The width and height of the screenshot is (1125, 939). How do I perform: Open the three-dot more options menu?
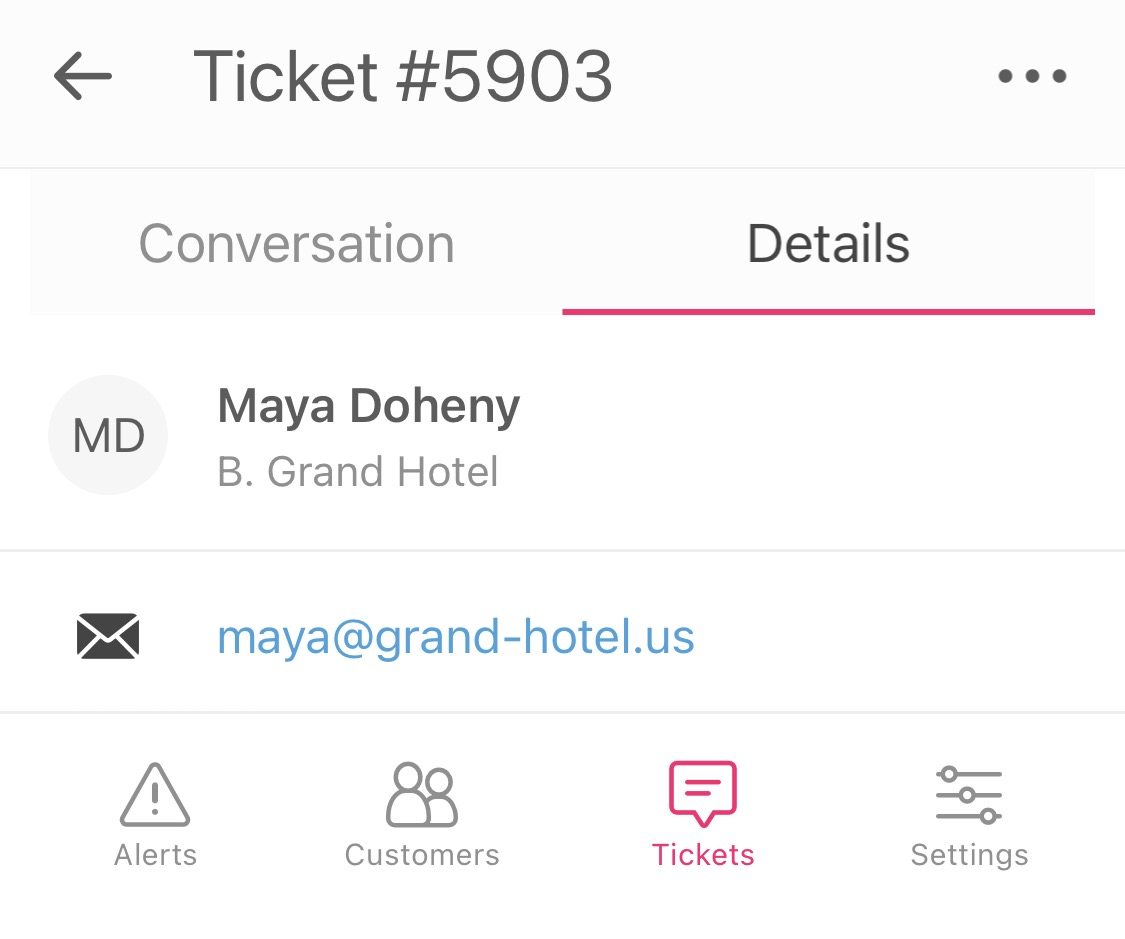click(1032, 76)
